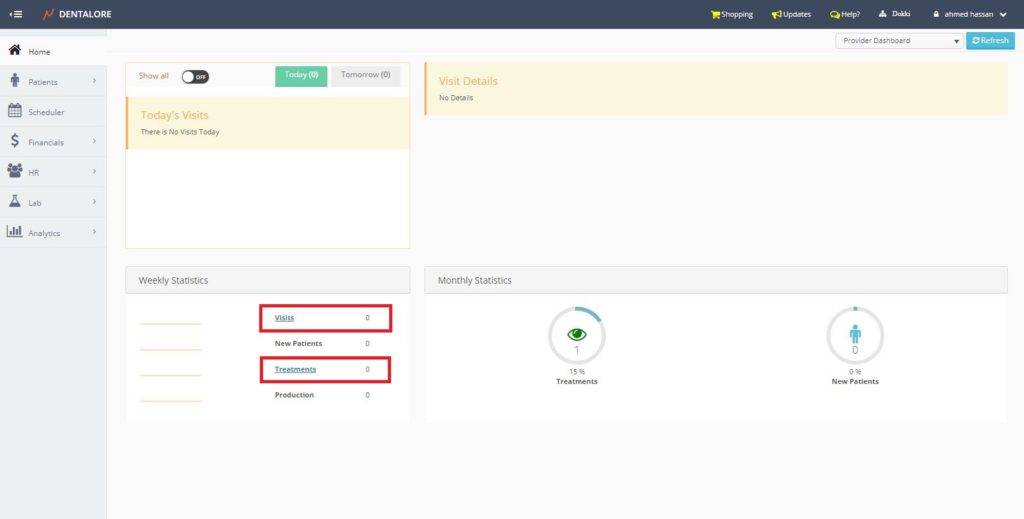
Task: Select the Today (0) tab
Action: (x=301, y=76)
